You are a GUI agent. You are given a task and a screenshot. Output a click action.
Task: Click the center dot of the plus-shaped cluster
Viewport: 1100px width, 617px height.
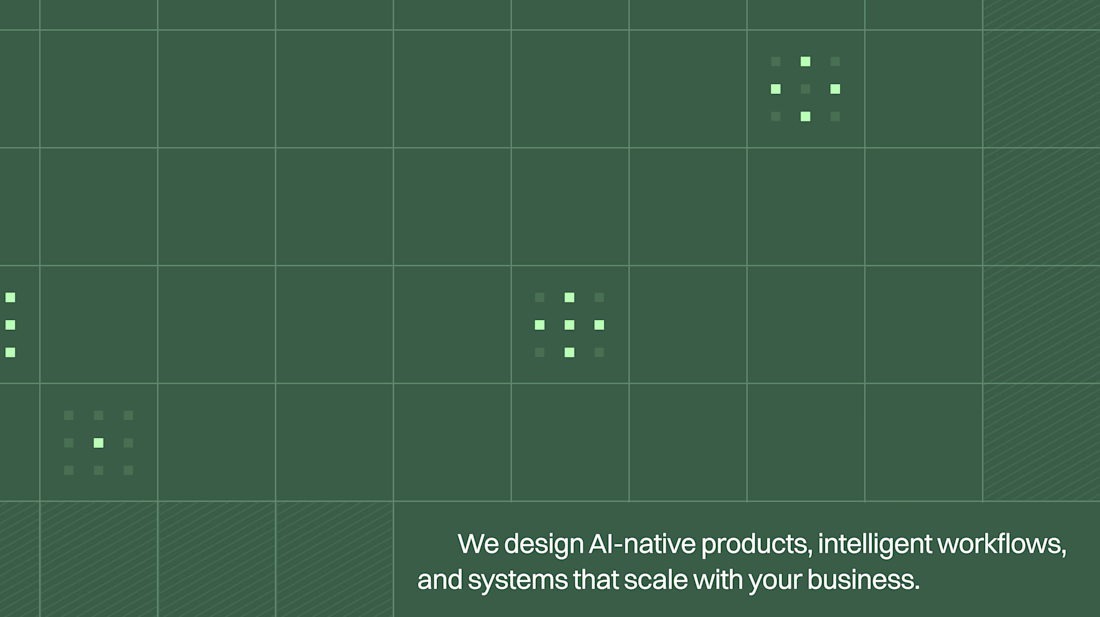click(569, 325)
